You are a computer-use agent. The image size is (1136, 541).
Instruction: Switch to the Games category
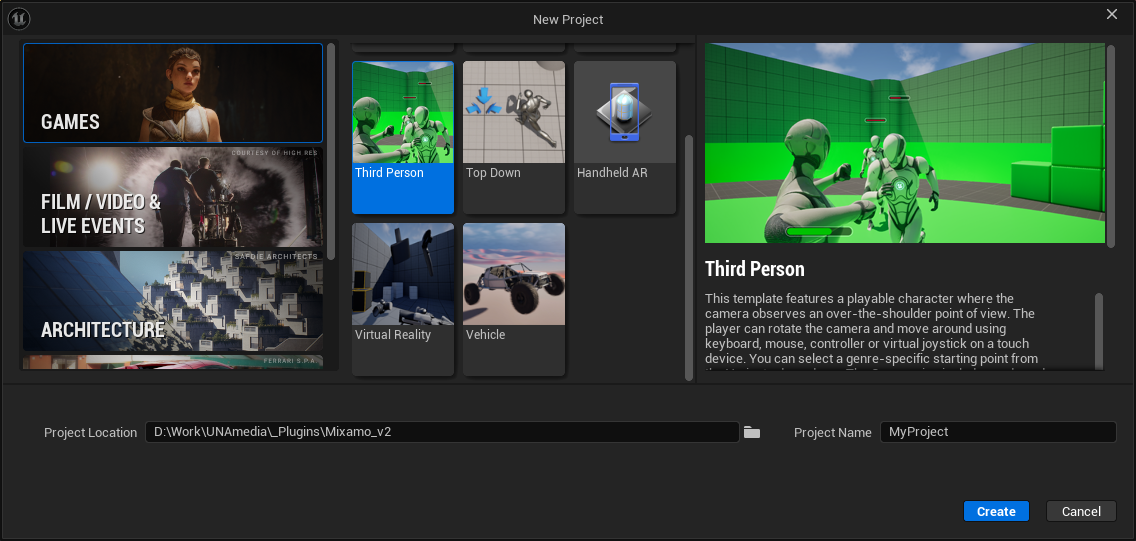point(173,93)
